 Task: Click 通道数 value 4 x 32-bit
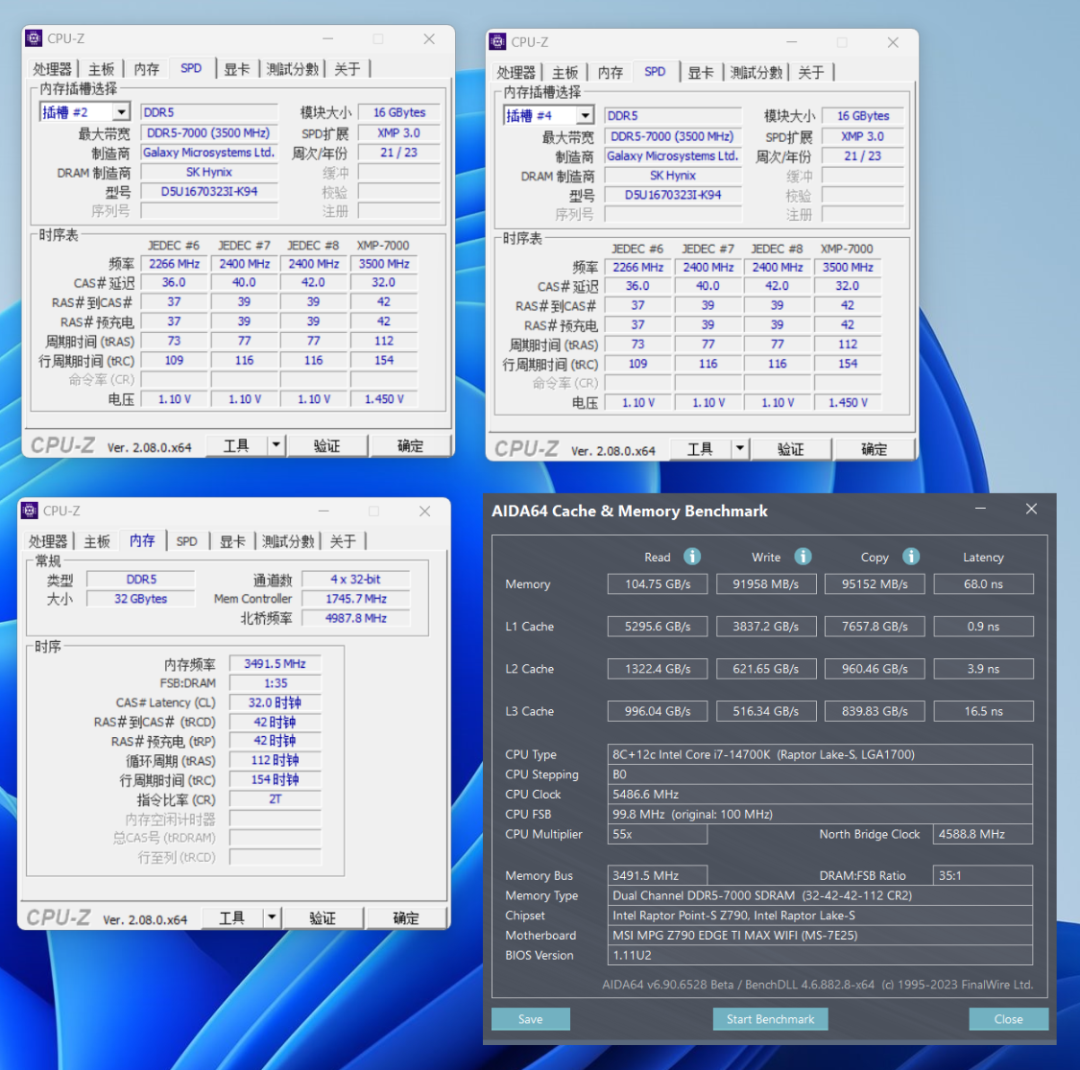pyautogui.click(x=355, y=579)
